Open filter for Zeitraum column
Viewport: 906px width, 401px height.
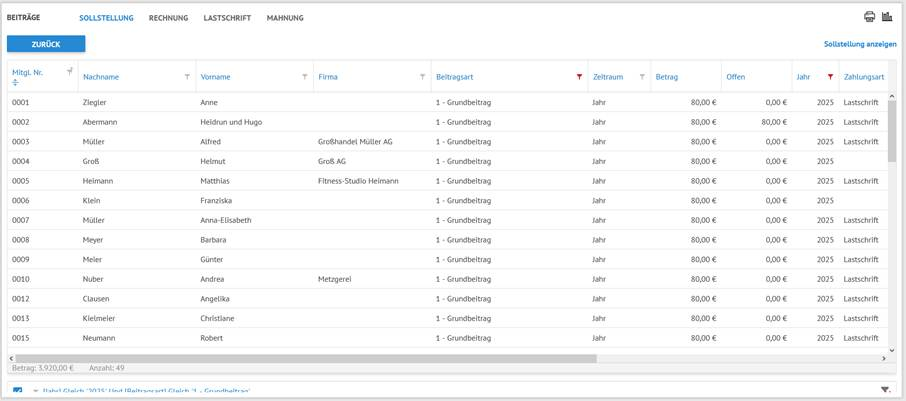[642, 77]
